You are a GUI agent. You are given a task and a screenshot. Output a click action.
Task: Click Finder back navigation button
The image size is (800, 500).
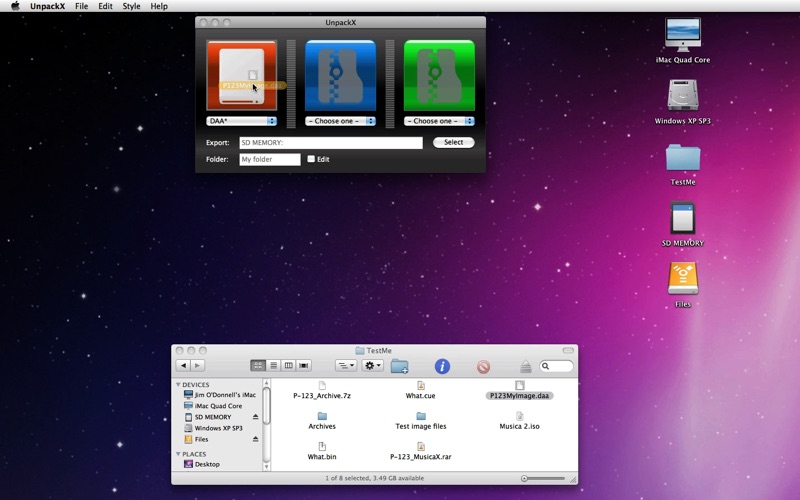183,365
